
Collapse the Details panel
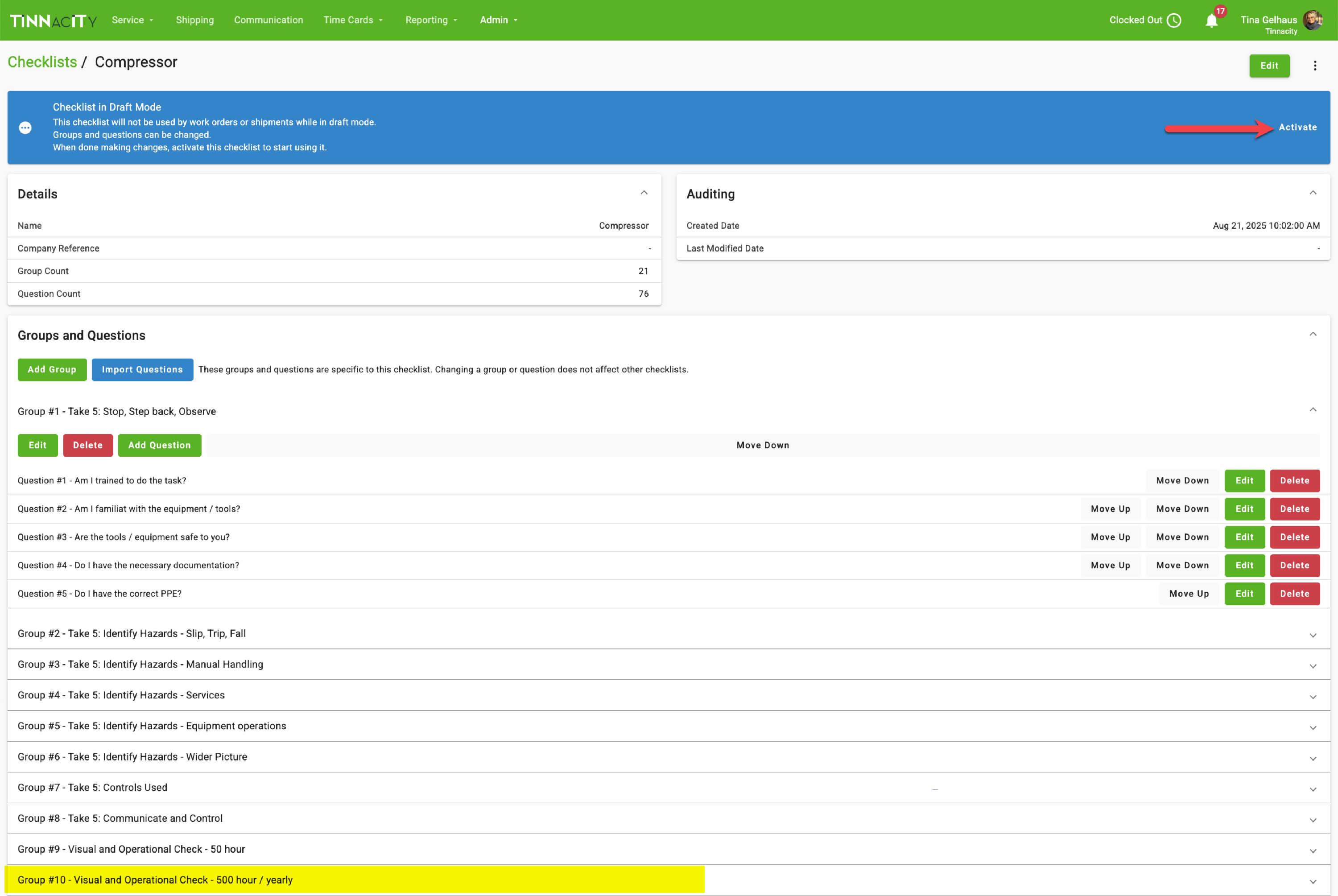(644, 193)
